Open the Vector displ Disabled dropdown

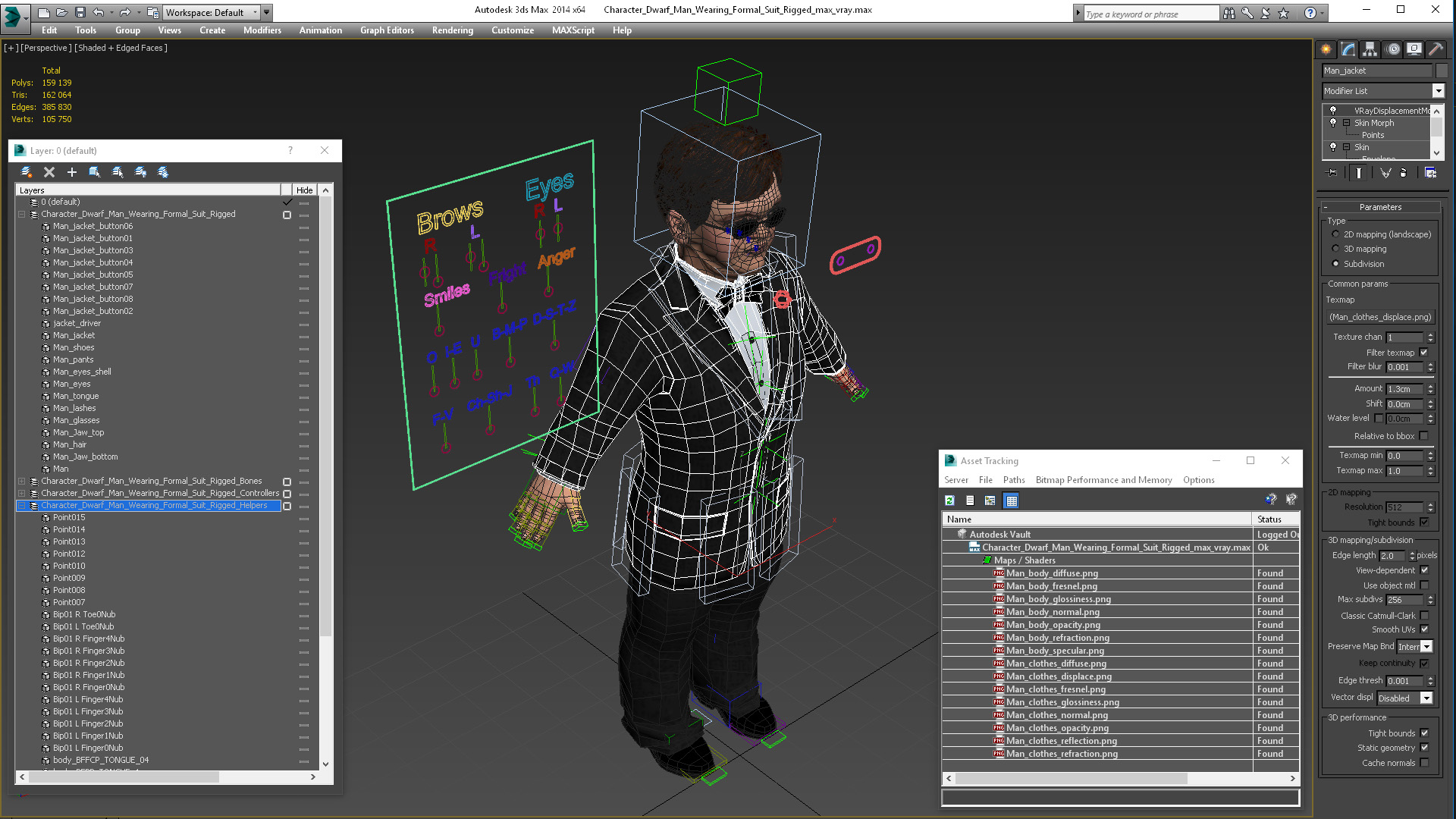(1426, 698)
